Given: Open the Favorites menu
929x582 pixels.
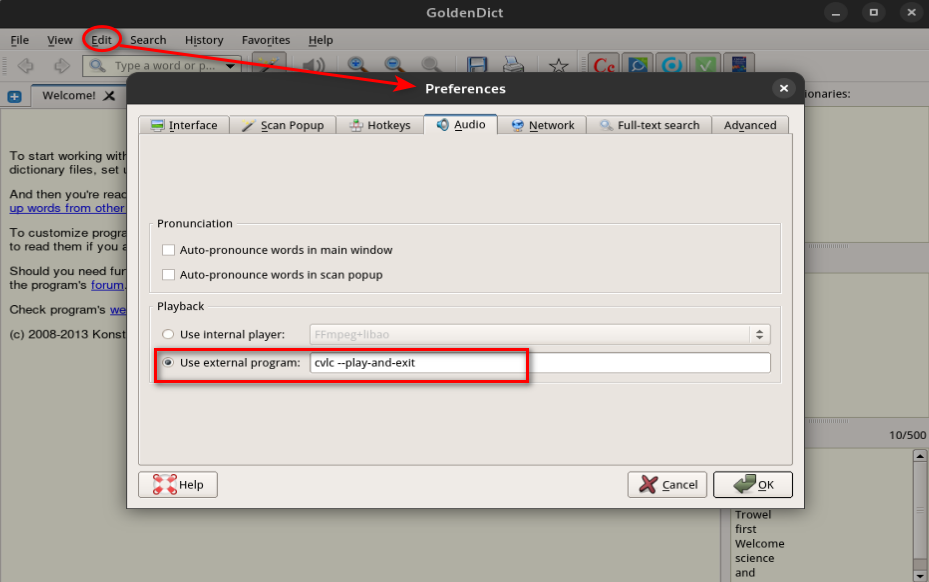Looking at the screenshot, I should (x=266, y=40).
